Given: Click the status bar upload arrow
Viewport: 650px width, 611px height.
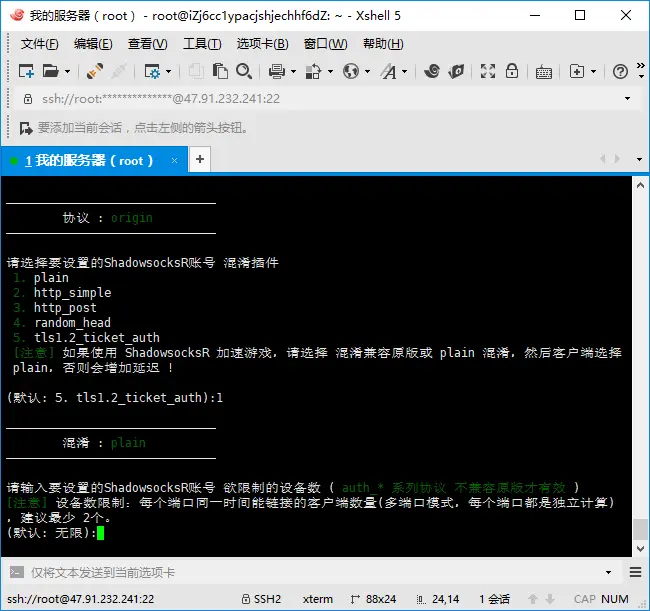Looking at the screenshot, I should [x=533, y=599].
